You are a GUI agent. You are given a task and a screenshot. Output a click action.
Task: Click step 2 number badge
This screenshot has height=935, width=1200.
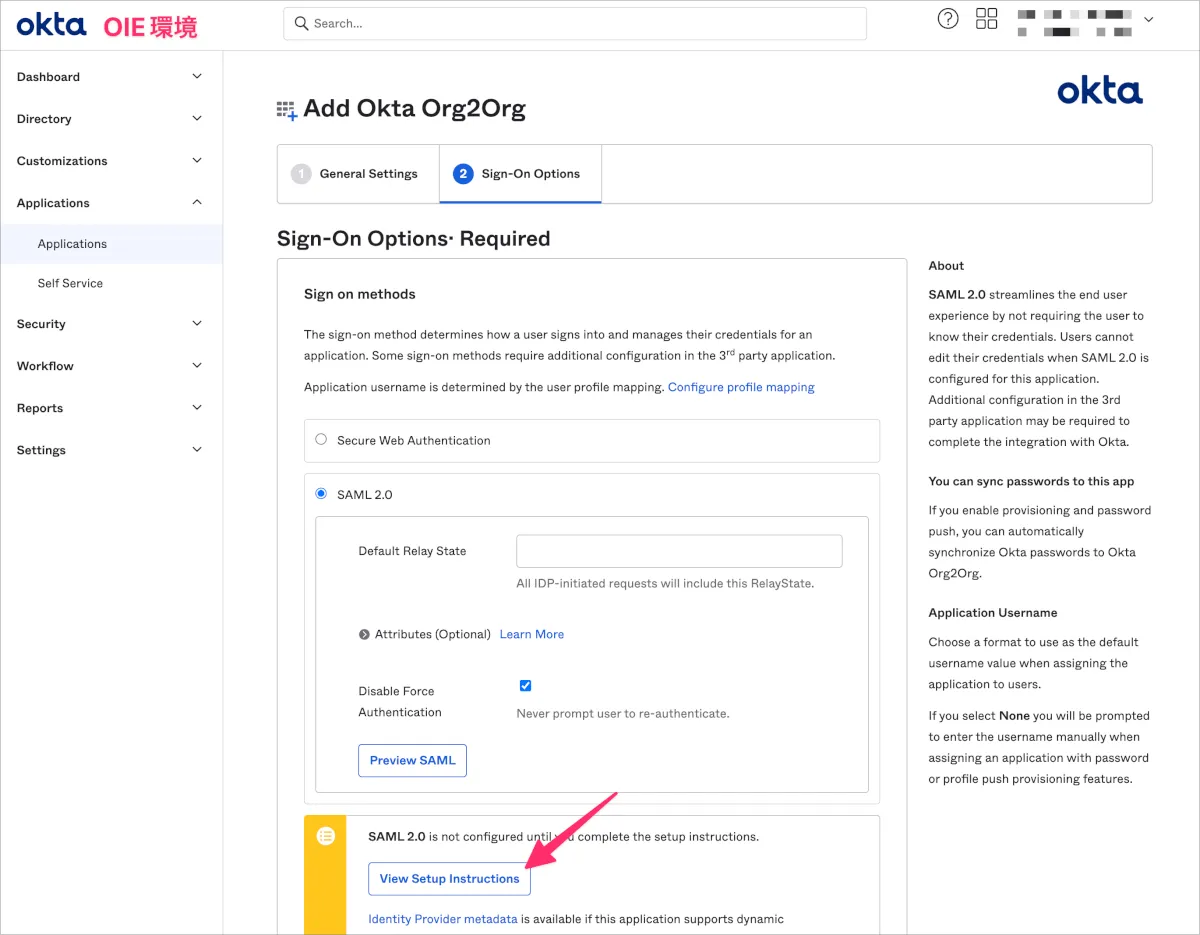(x=462, y=174)
